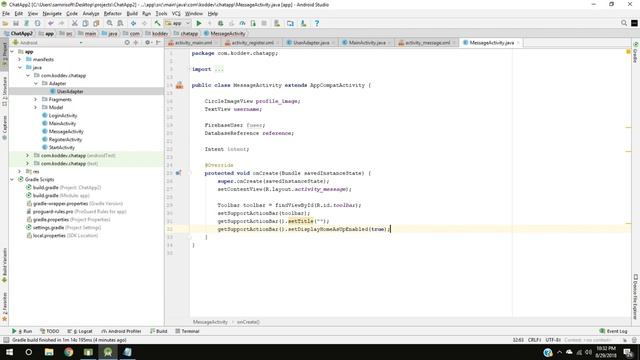This screenshot has width=640, height=360.
Task: Click the Redo arrow icon
Action: [x=61, y=23]
